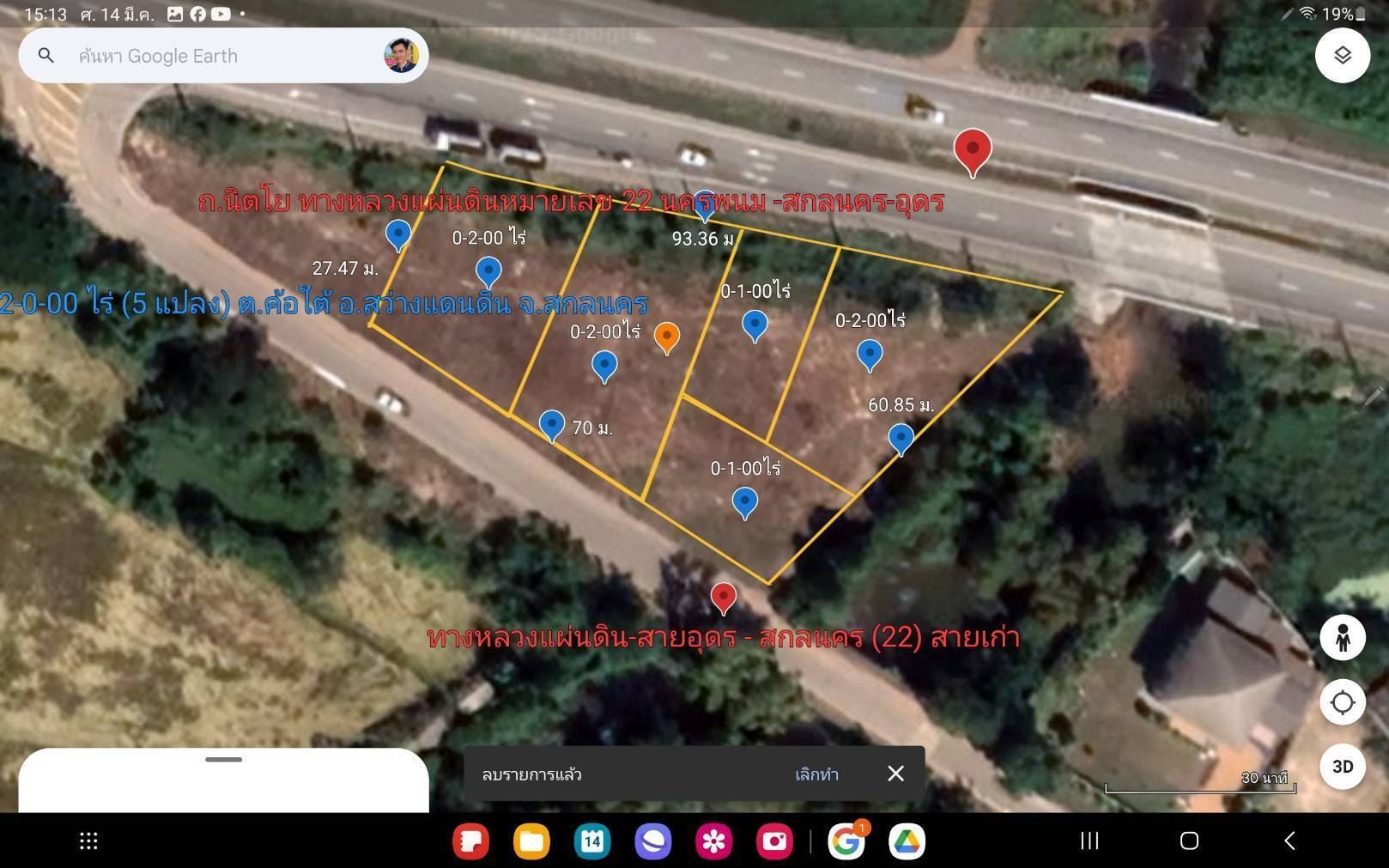Center map on my location

click(1343, 702)
